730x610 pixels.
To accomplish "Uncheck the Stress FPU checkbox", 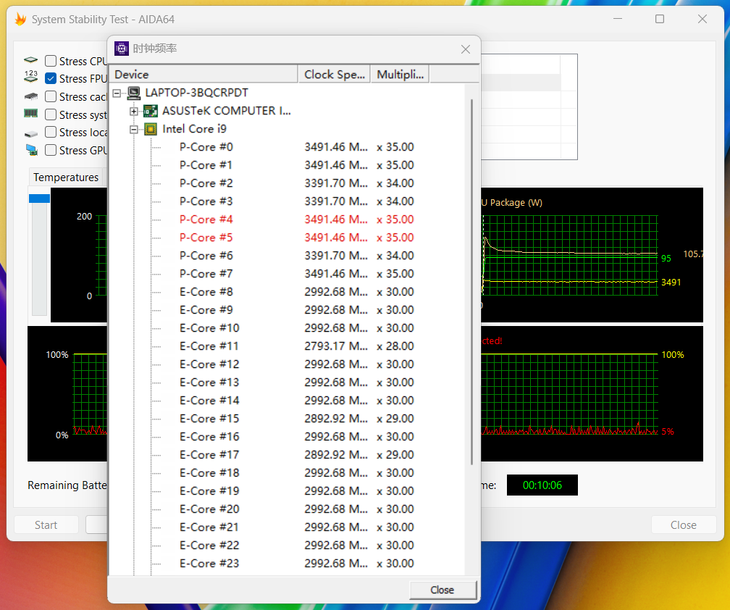I will [x=51, y=79].
